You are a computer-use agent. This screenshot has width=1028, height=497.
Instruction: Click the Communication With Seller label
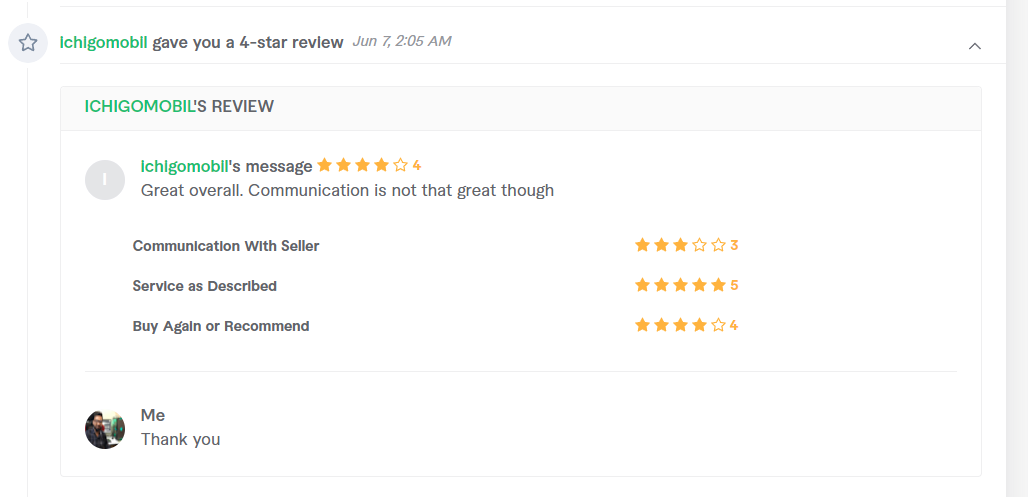(226, 246)
